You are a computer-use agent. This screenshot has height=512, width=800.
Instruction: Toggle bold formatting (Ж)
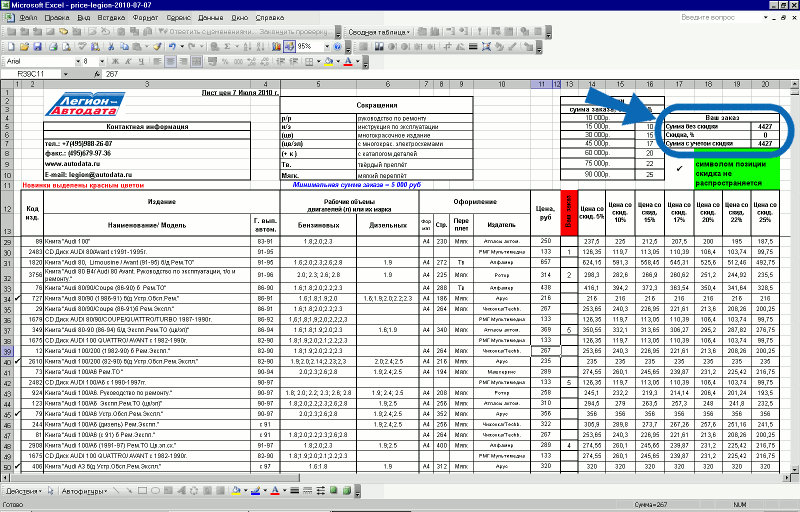coord(115,62)
